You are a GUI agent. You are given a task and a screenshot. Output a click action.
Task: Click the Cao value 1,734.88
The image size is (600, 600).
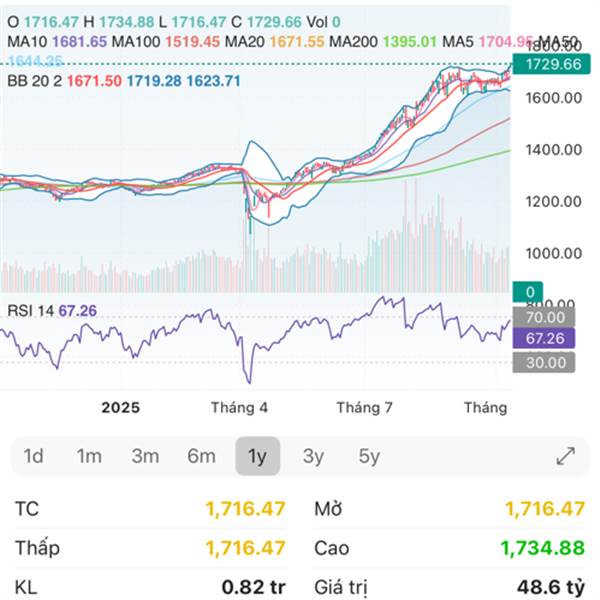(x=545, y=548)
